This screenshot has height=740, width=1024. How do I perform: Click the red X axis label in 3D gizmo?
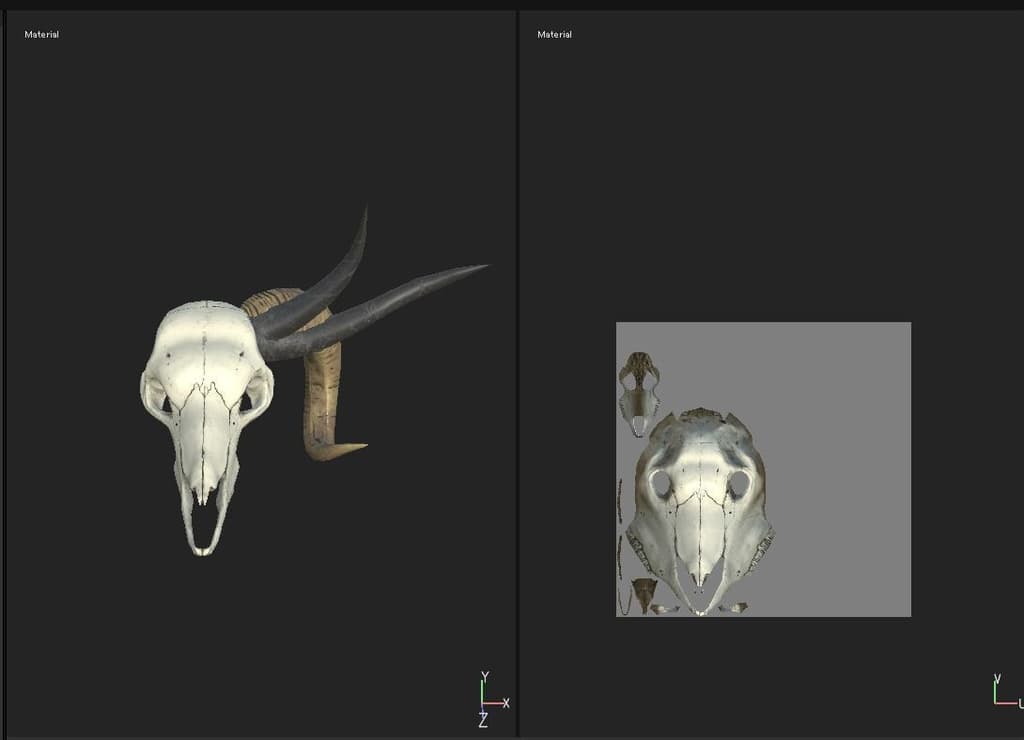pos(506,703)
